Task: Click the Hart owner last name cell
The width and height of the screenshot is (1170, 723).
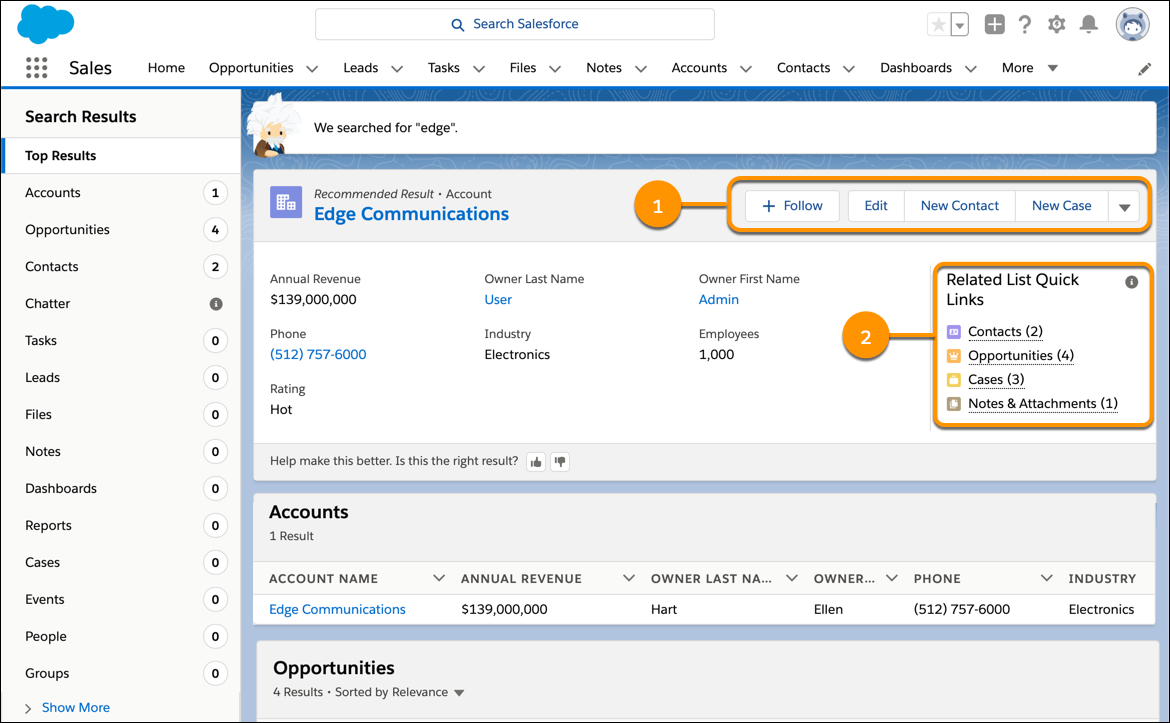Action: pyautogui.click(x=663, y=610)
